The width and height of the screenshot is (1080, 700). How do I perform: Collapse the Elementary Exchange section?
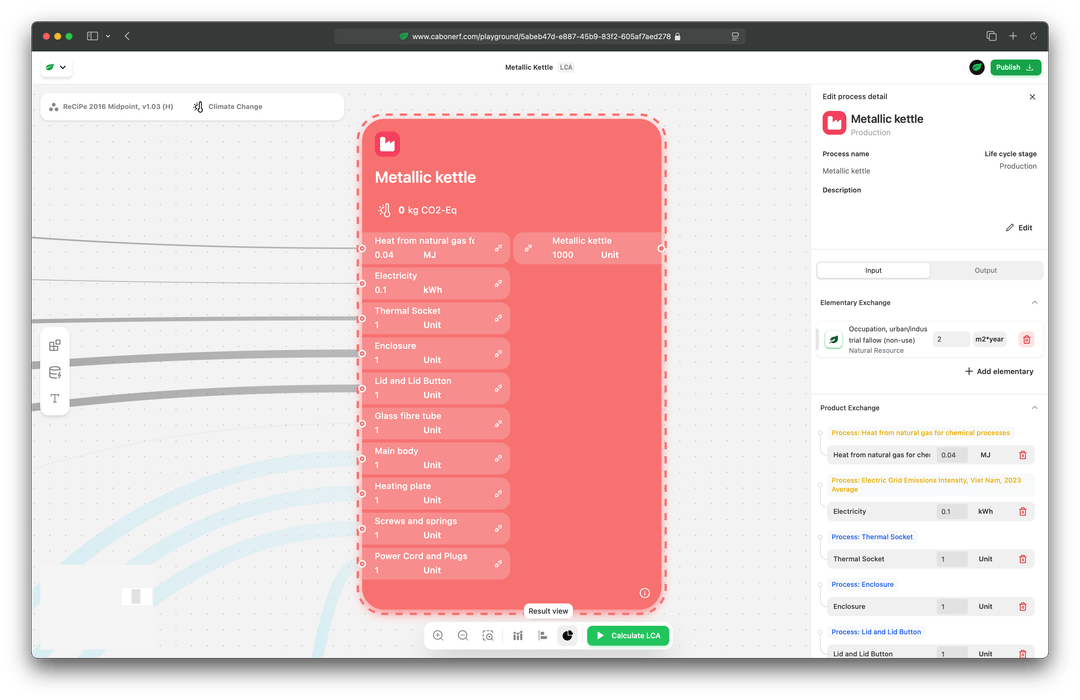coord(1034,302)
